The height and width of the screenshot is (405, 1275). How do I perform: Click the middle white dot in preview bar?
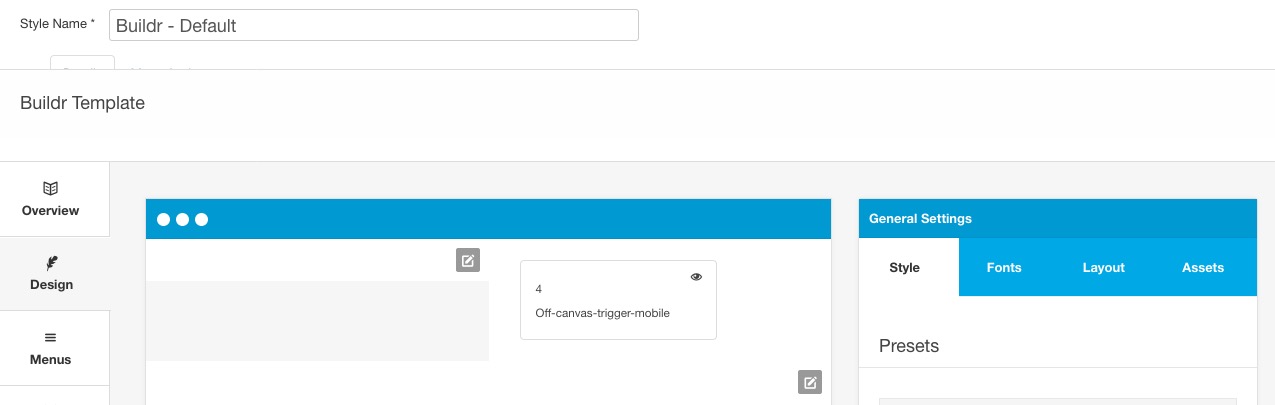(183, 219)
